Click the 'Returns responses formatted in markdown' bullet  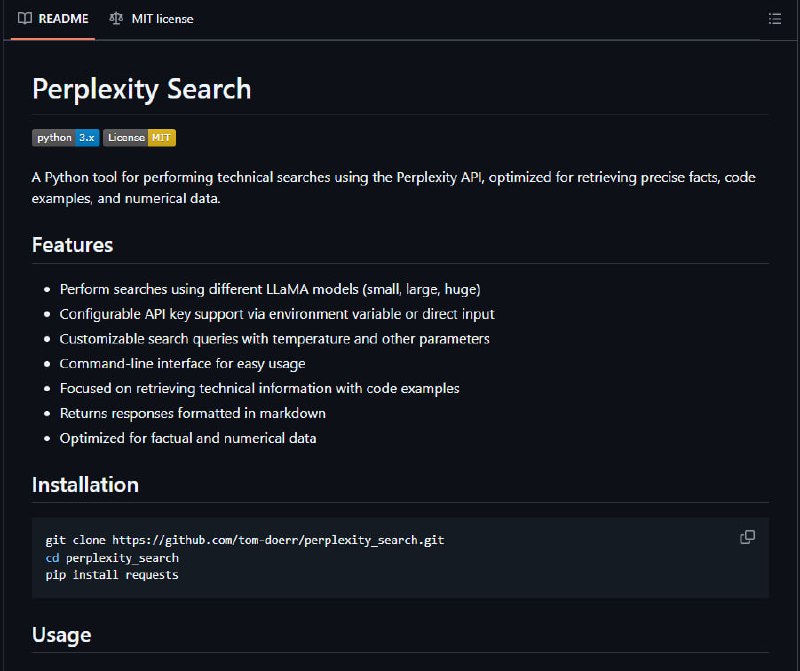192,413
